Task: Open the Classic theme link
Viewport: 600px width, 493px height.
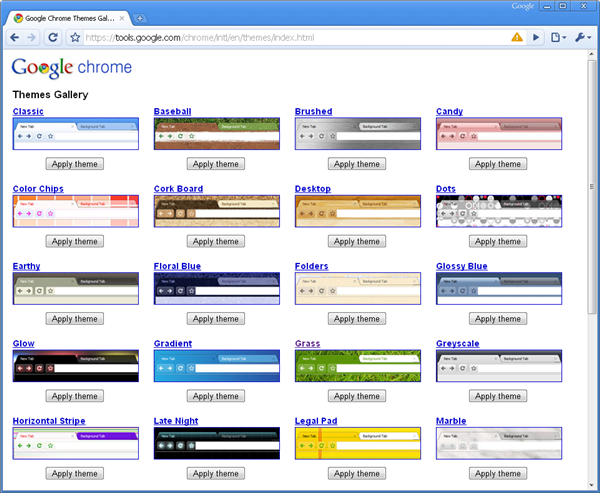Action: 28,111
